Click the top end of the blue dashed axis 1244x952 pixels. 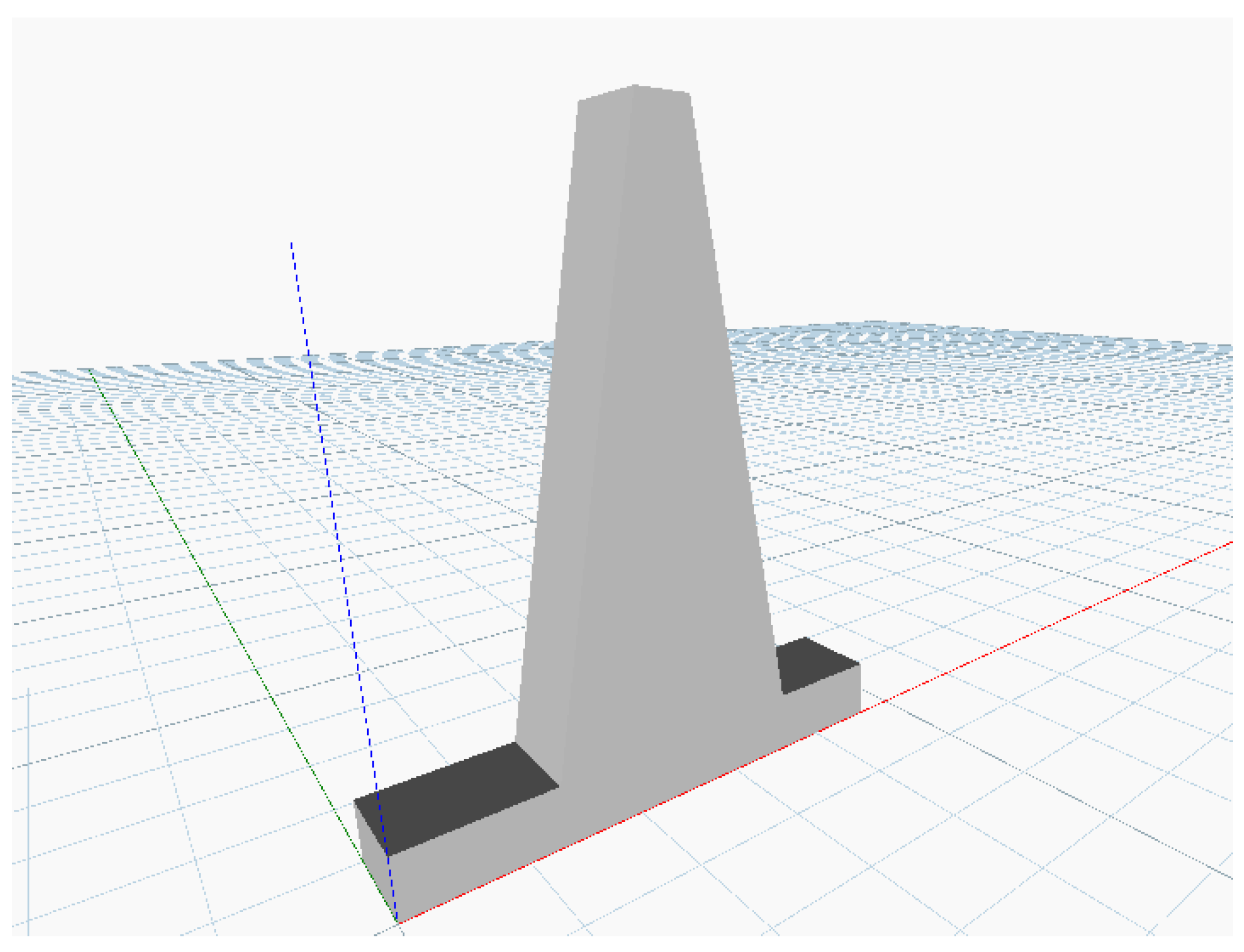point(291,244)
